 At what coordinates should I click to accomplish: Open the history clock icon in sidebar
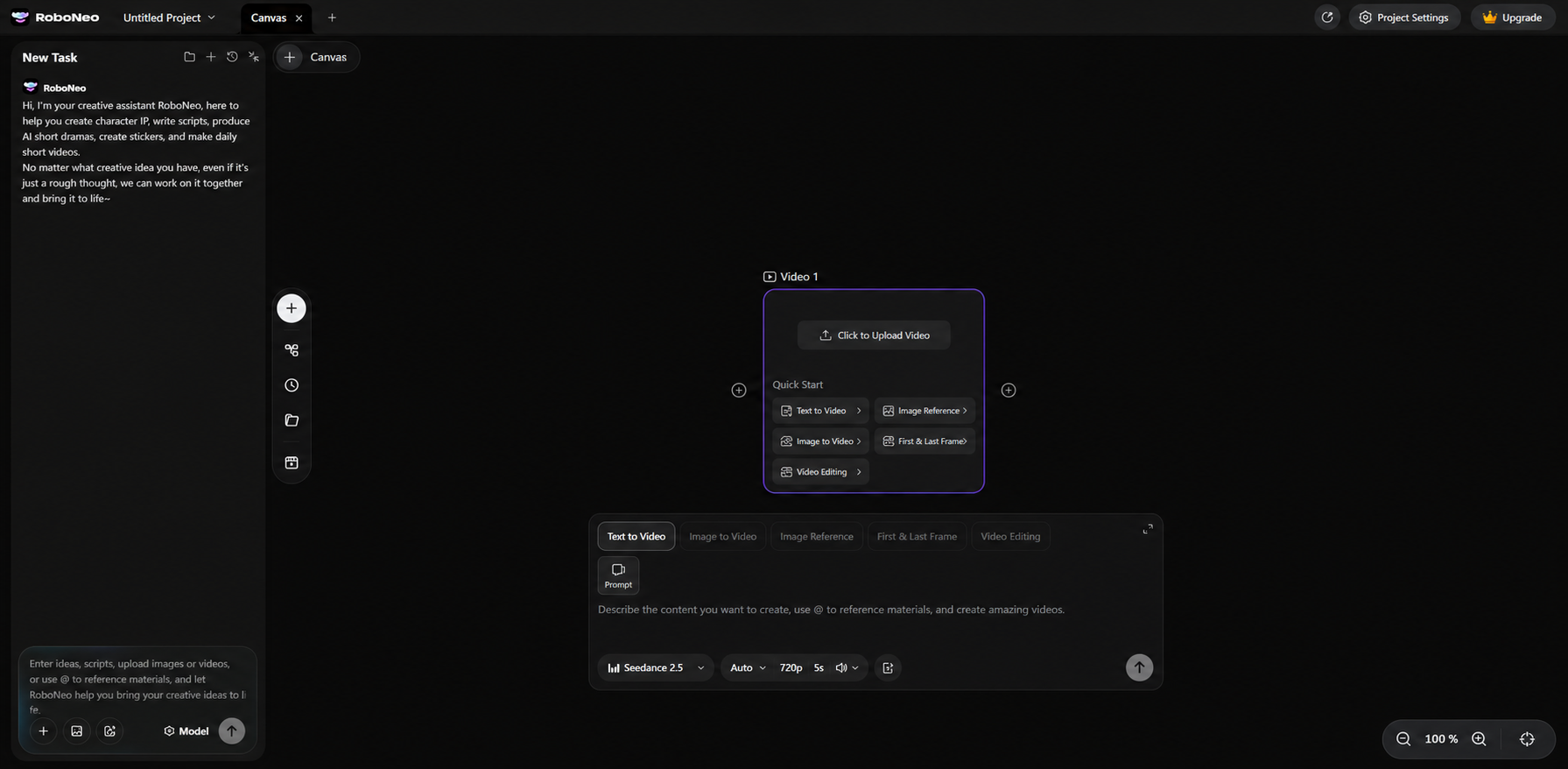[292, 385]
